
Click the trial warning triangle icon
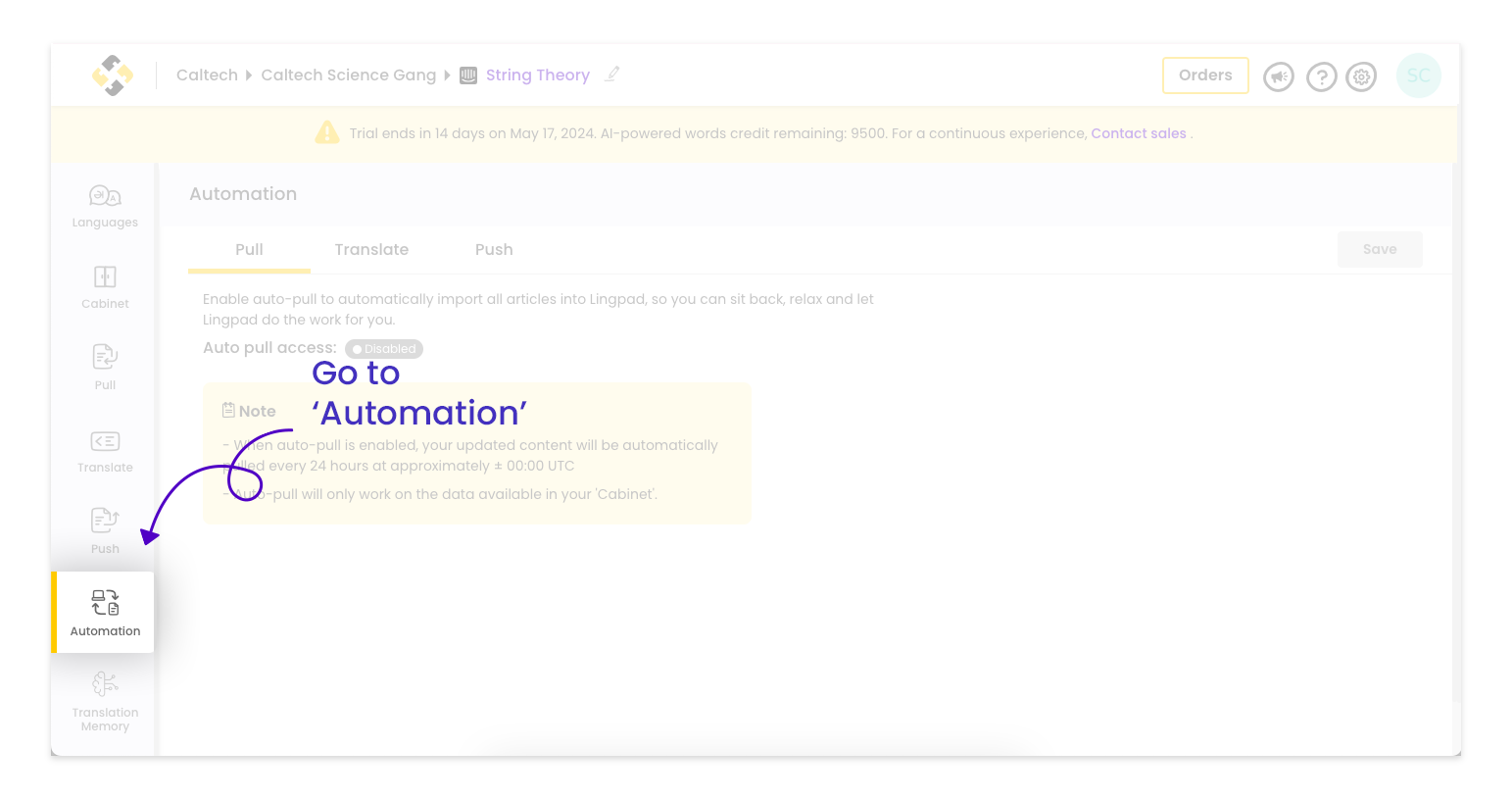pyautogui.click(x=326, y=132)
